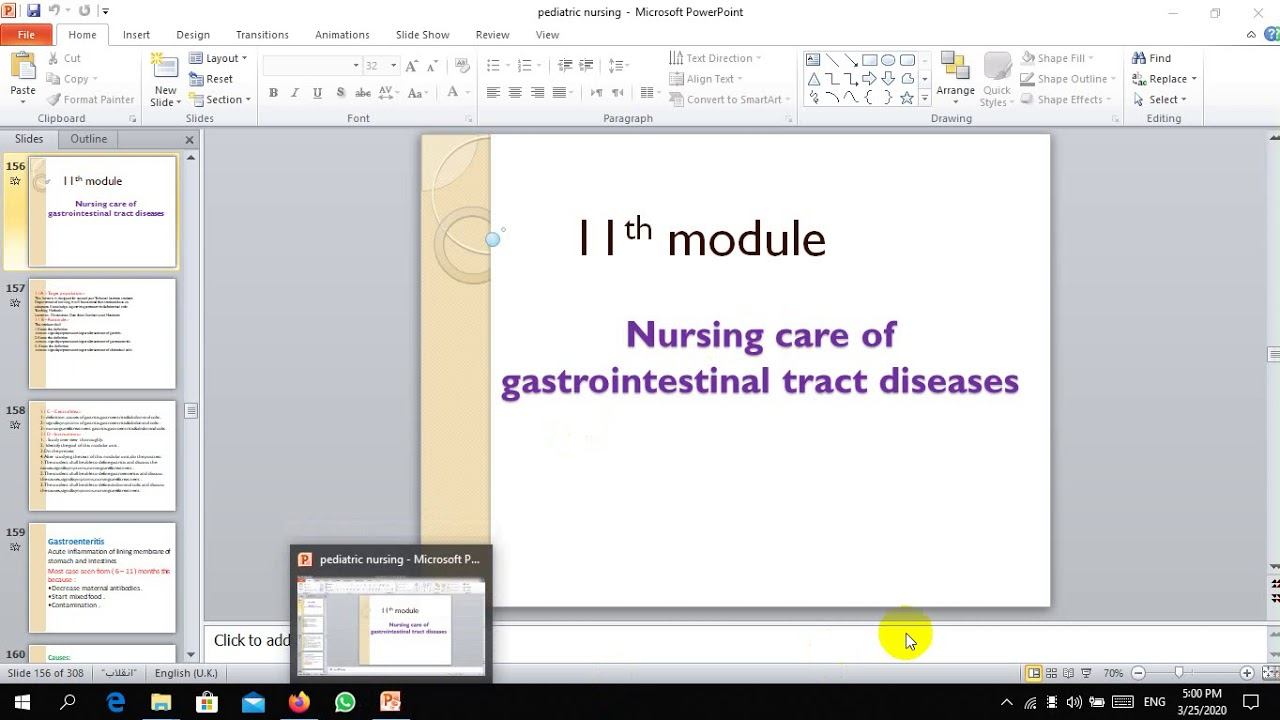Open the font size dropdown
Viewport: 1280px width, 720px height.
(x=393, y=65)
